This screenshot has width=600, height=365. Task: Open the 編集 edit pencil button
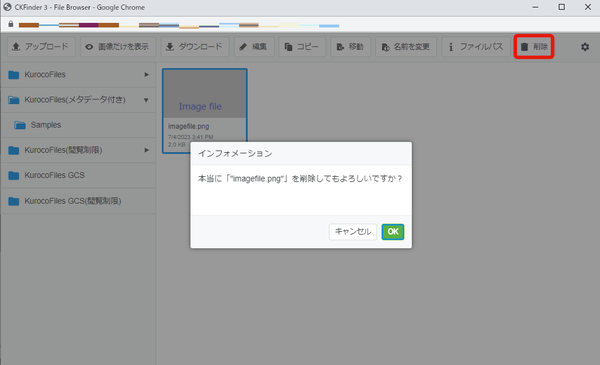click(254, 47)
